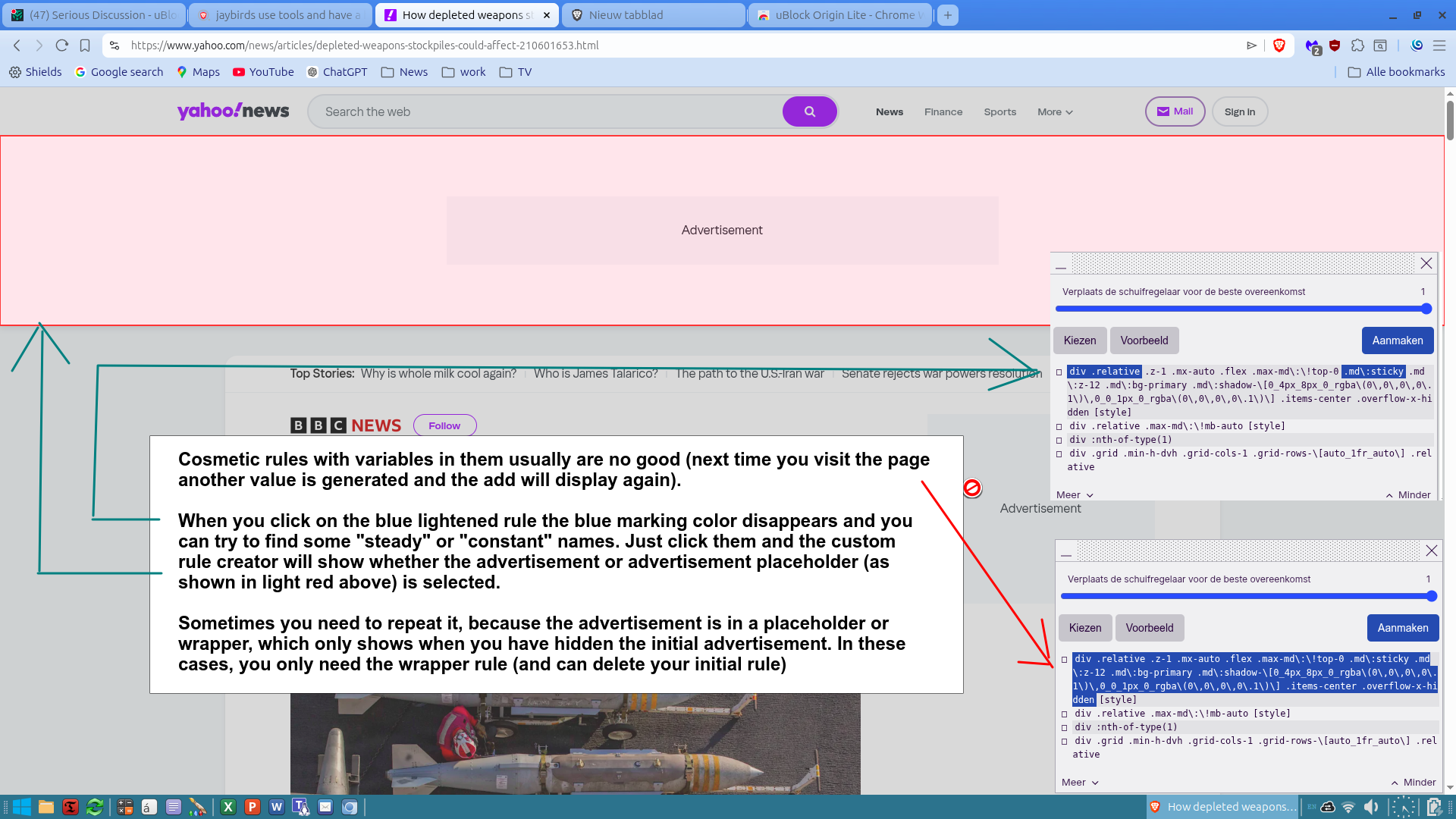The width and height of the screenshot is (1456, 819).
Task: Click 'Aanmaken' in the upper picker panel
Action: (x=1397, y=340)
